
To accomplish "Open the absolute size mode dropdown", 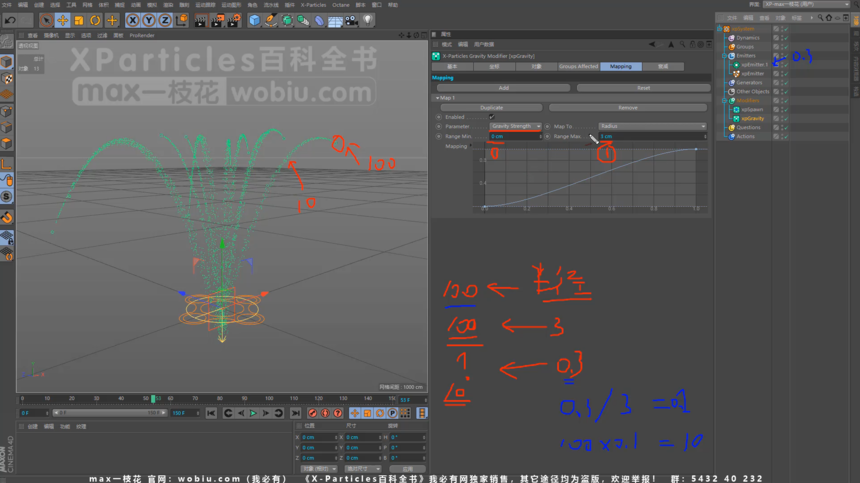I will click(363, 469).
